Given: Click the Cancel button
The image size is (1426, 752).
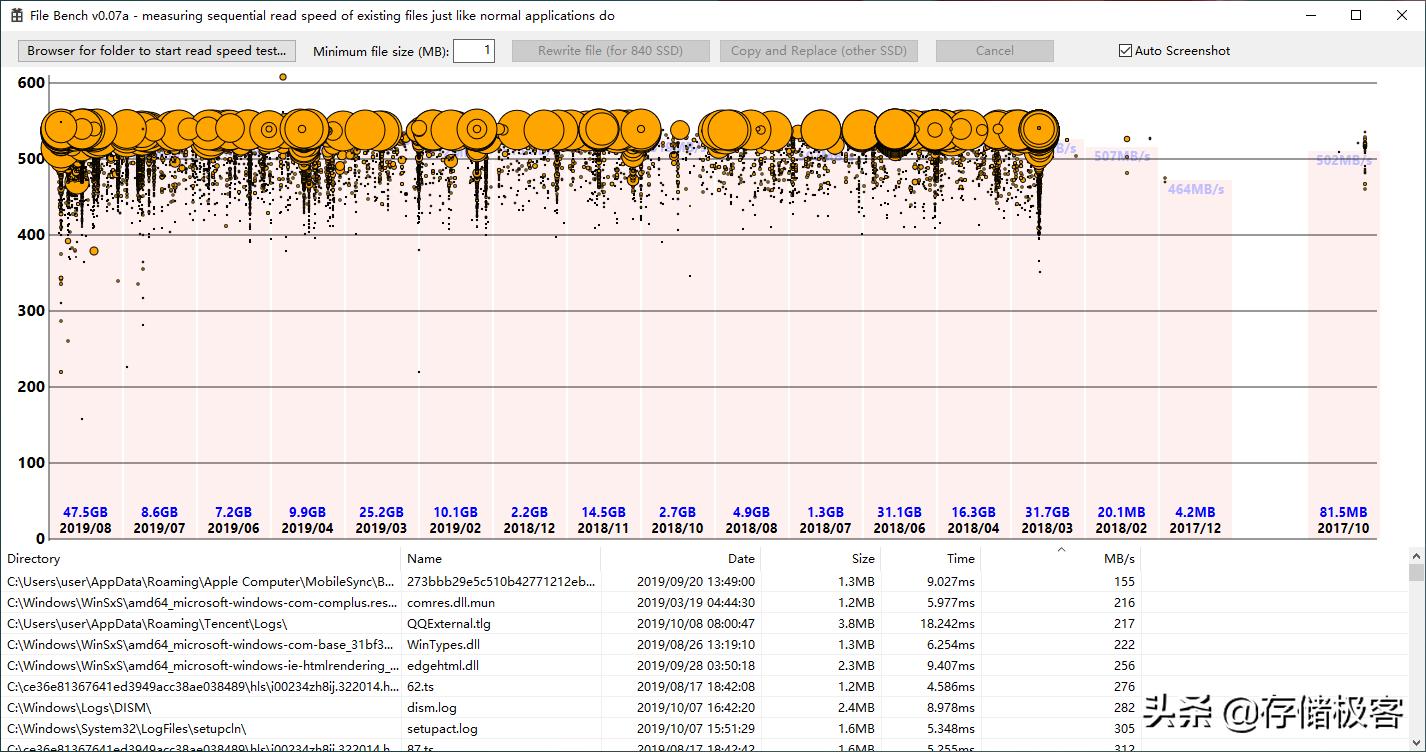Looking at the screenshot, I should (x=994, y=51).
